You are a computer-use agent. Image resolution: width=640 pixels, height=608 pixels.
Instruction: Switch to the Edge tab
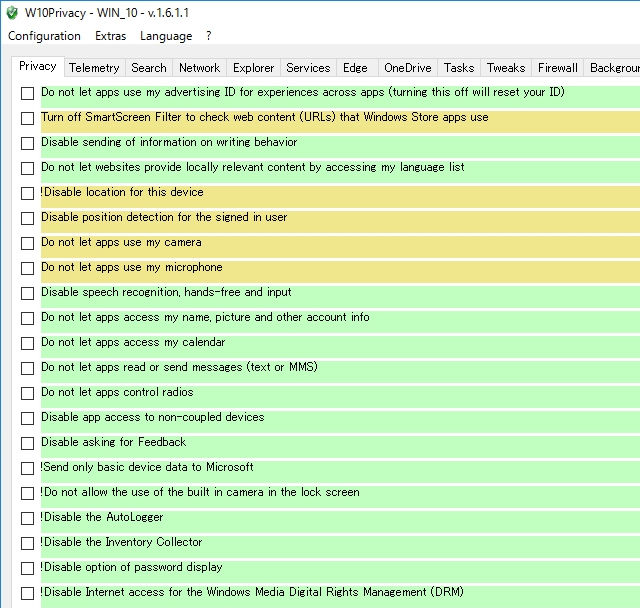pyautogui.click(x=355, y=68)
